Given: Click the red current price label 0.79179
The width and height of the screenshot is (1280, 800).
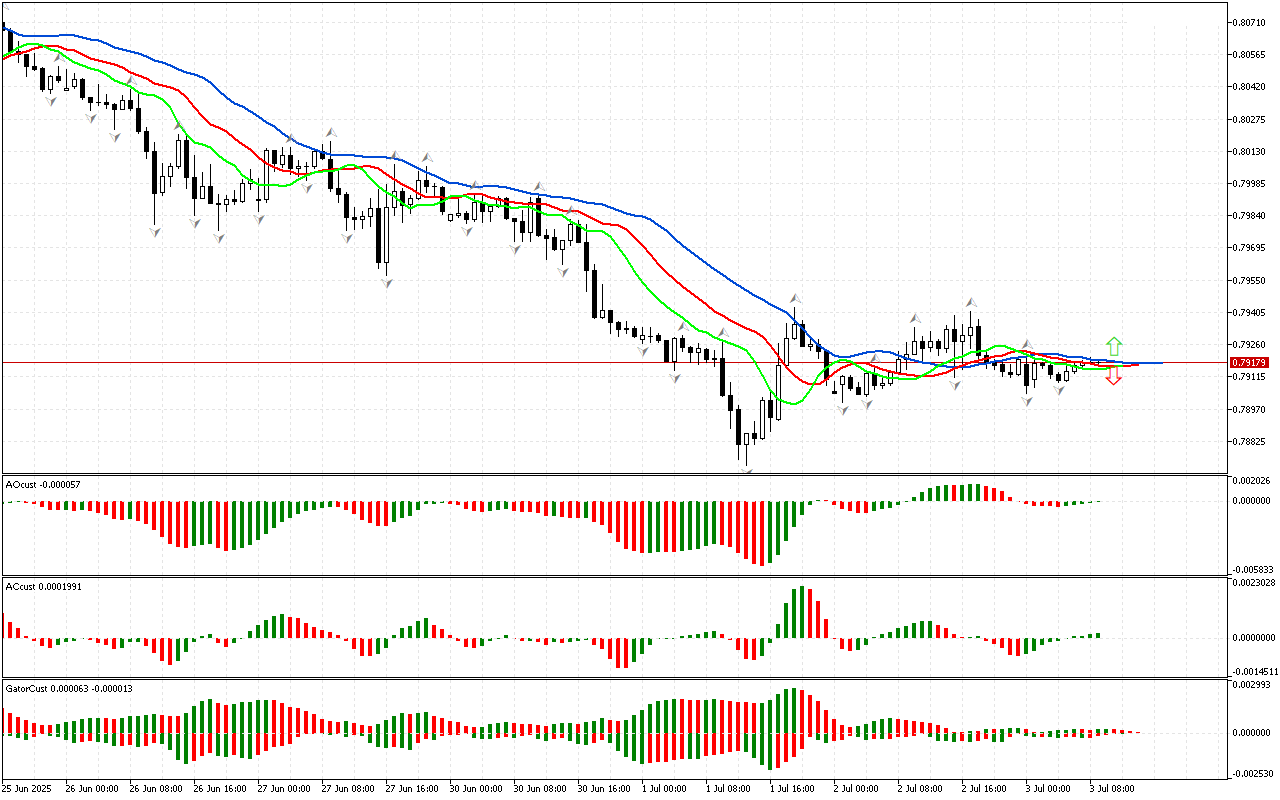Looking at the screenshot, I should pyautogui.click(x=1249, y=362).
